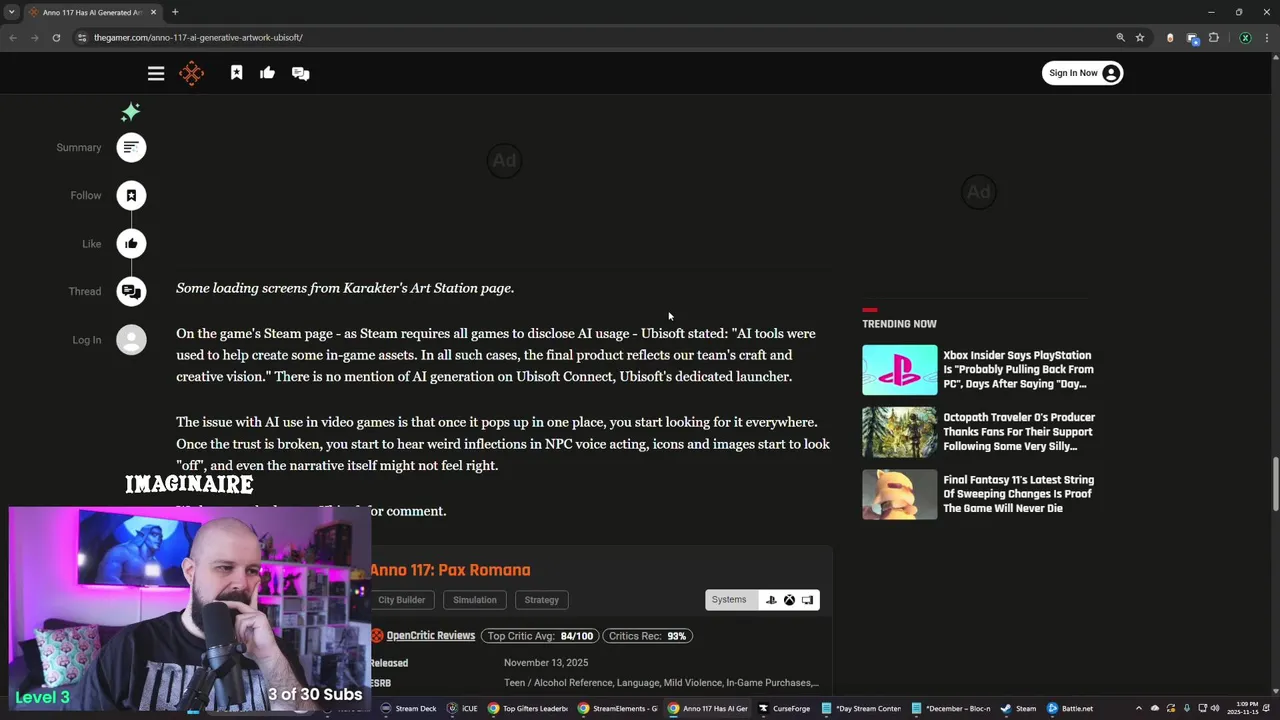Switch to StreamElements Chrome taskbar window

(x=618, y=708)
